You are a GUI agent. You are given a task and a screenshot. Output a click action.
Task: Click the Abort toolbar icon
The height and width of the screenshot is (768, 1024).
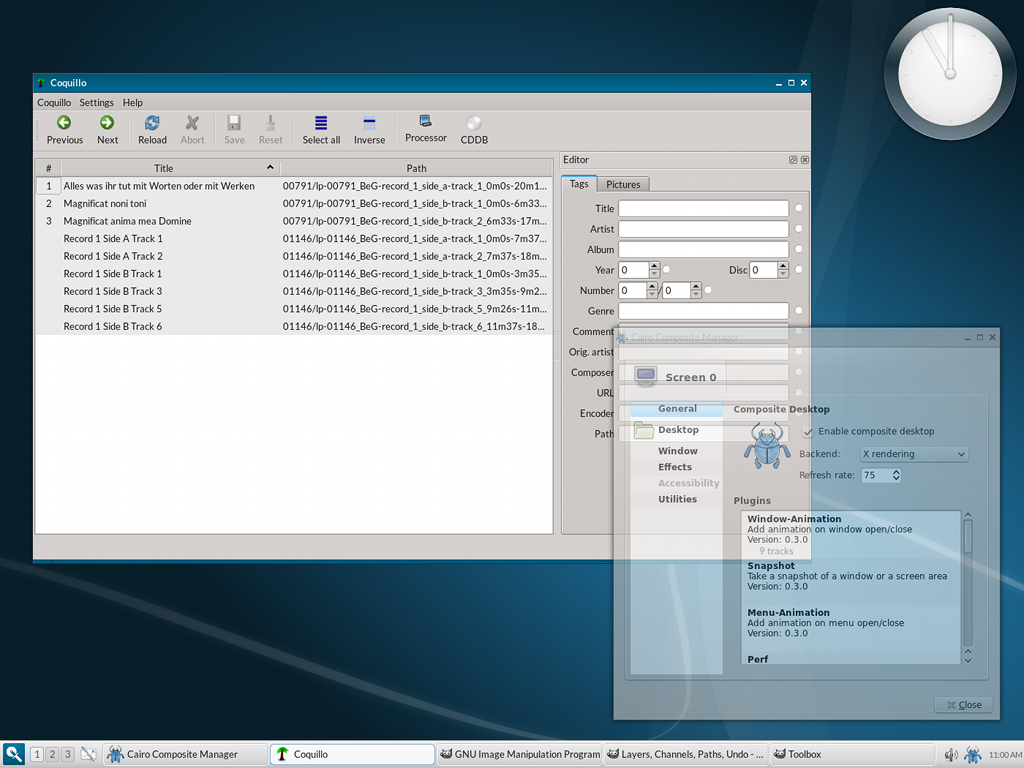pyautogui.click(x=192, y=129)
